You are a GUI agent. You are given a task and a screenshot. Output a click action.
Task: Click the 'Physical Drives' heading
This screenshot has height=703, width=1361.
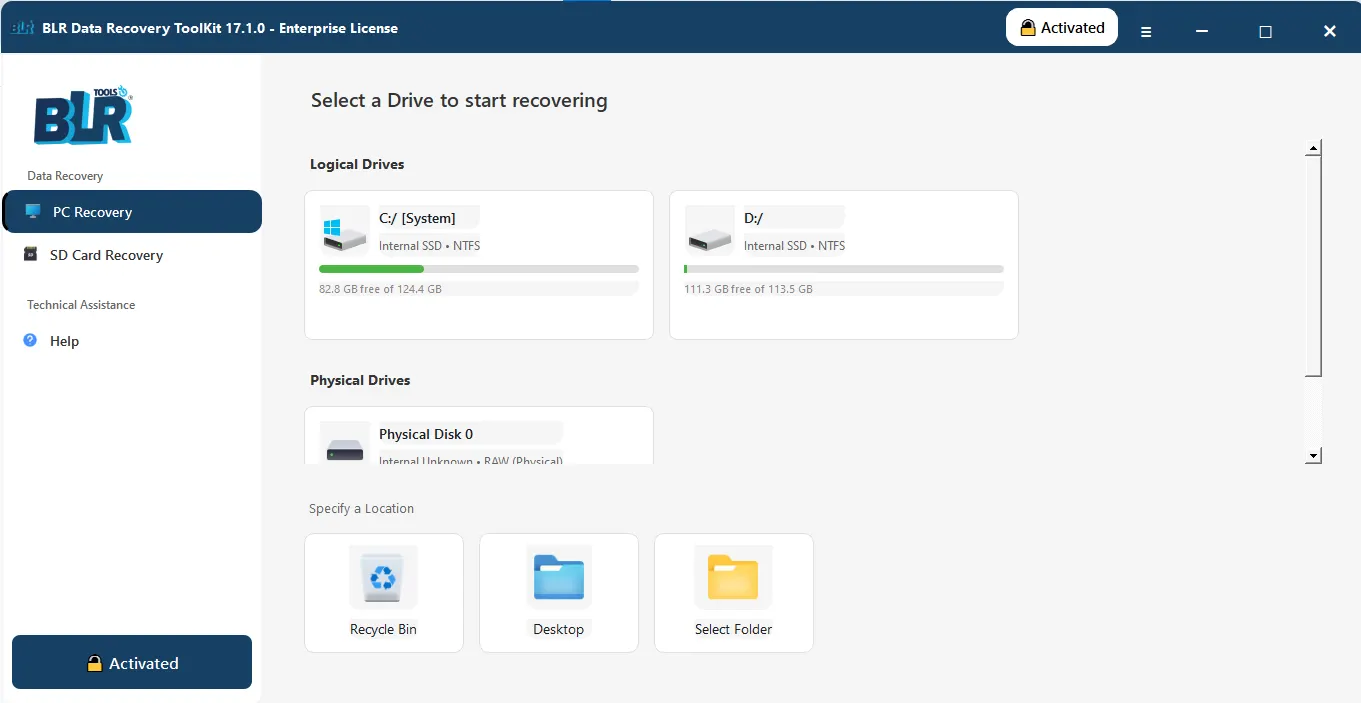tap(360, 380)
